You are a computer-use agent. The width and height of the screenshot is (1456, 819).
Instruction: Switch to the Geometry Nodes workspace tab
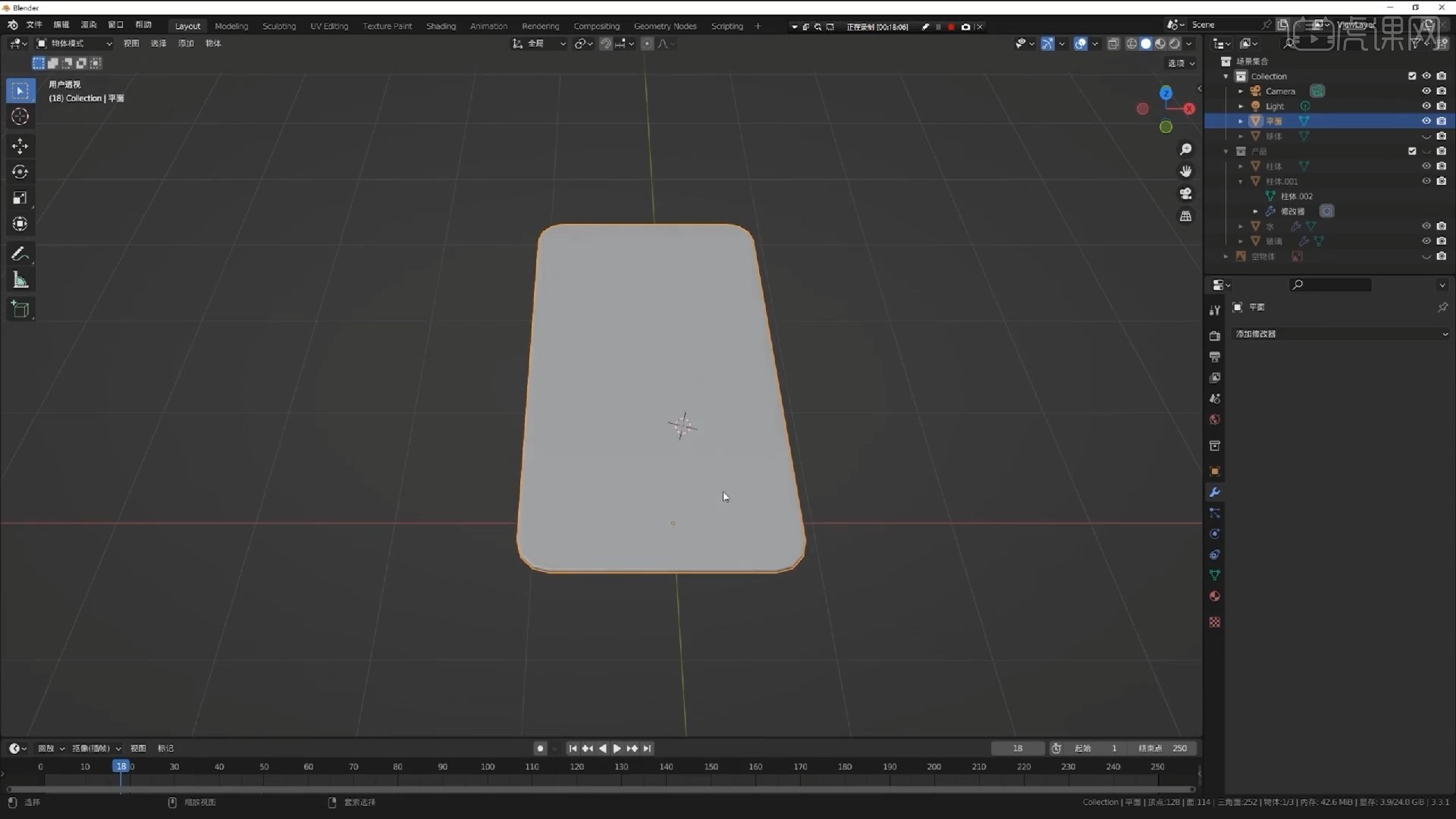point(665,26)
